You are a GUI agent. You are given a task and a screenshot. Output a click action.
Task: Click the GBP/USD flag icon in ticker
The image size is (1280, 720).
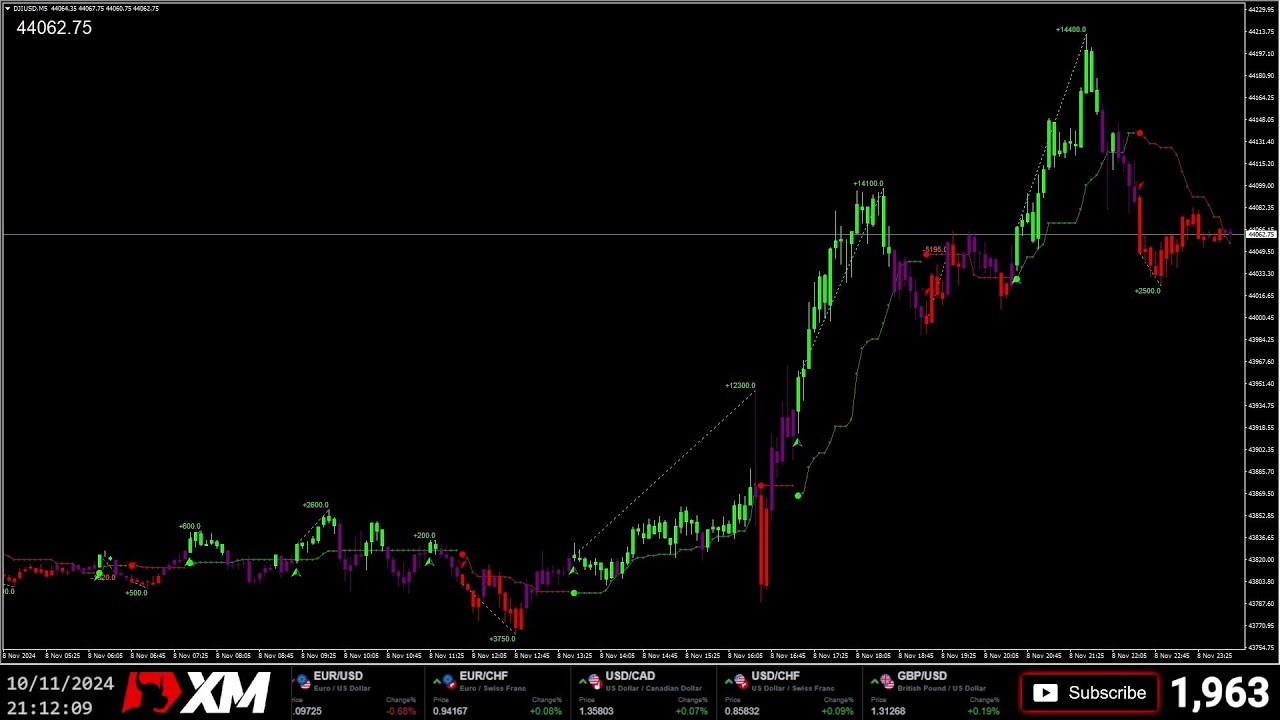(x=887, y=682)
